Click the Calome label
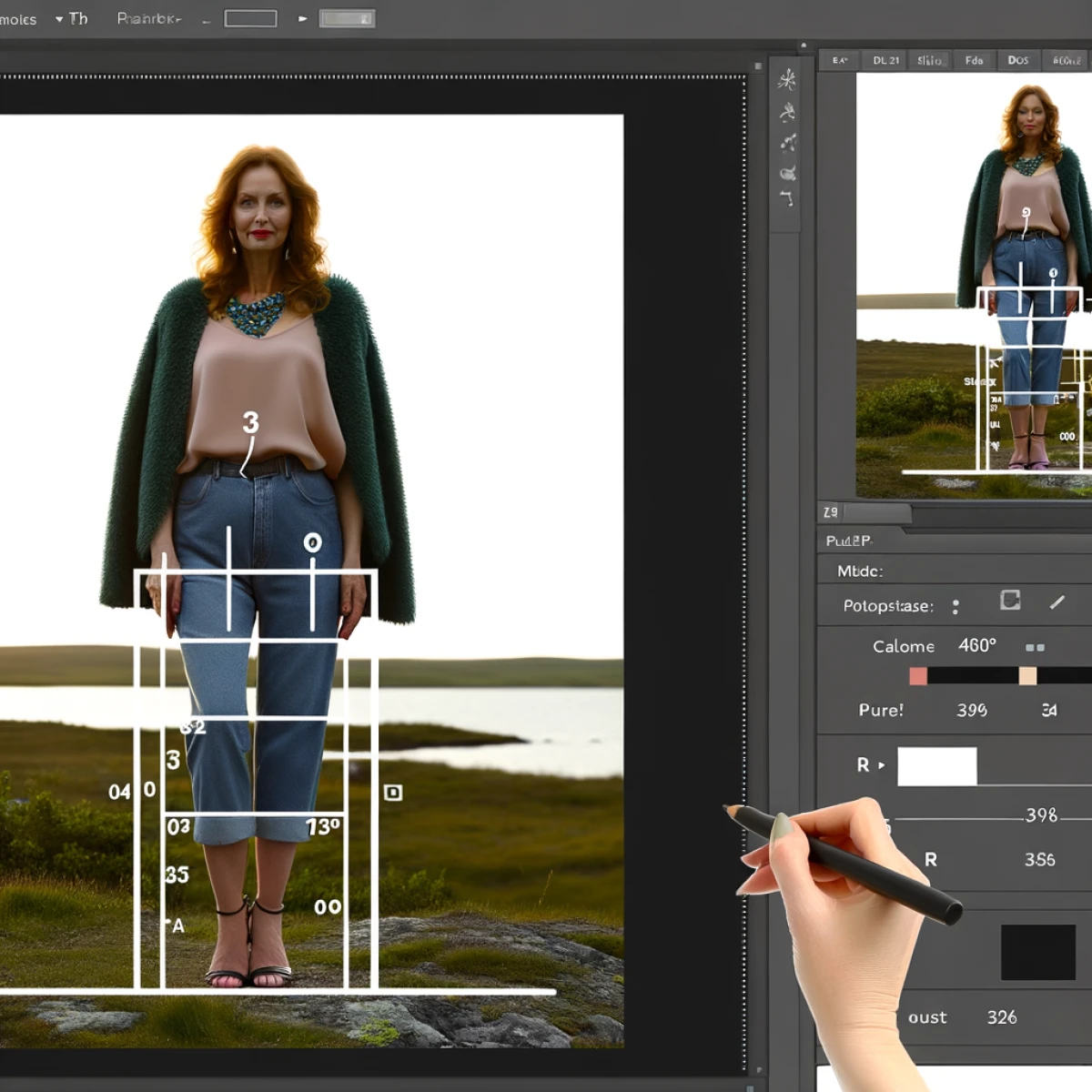 904,646
